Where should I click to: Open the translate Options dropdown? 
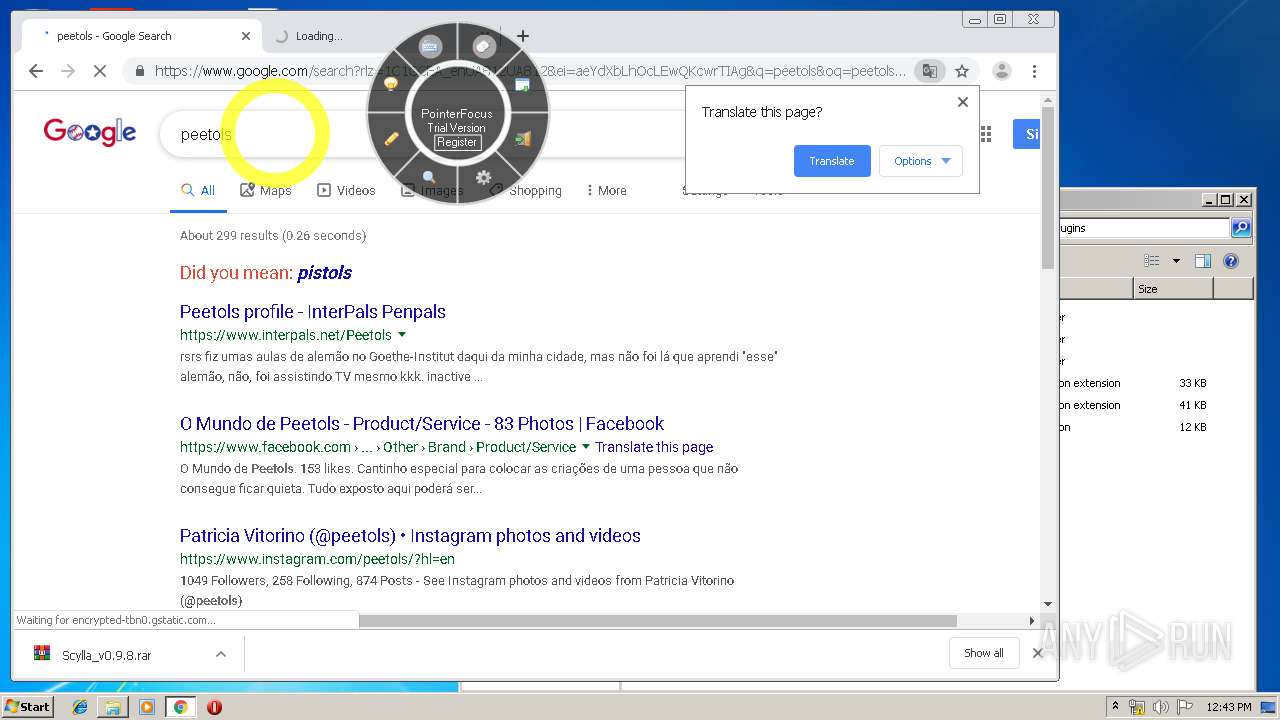[x=921, y=161]
